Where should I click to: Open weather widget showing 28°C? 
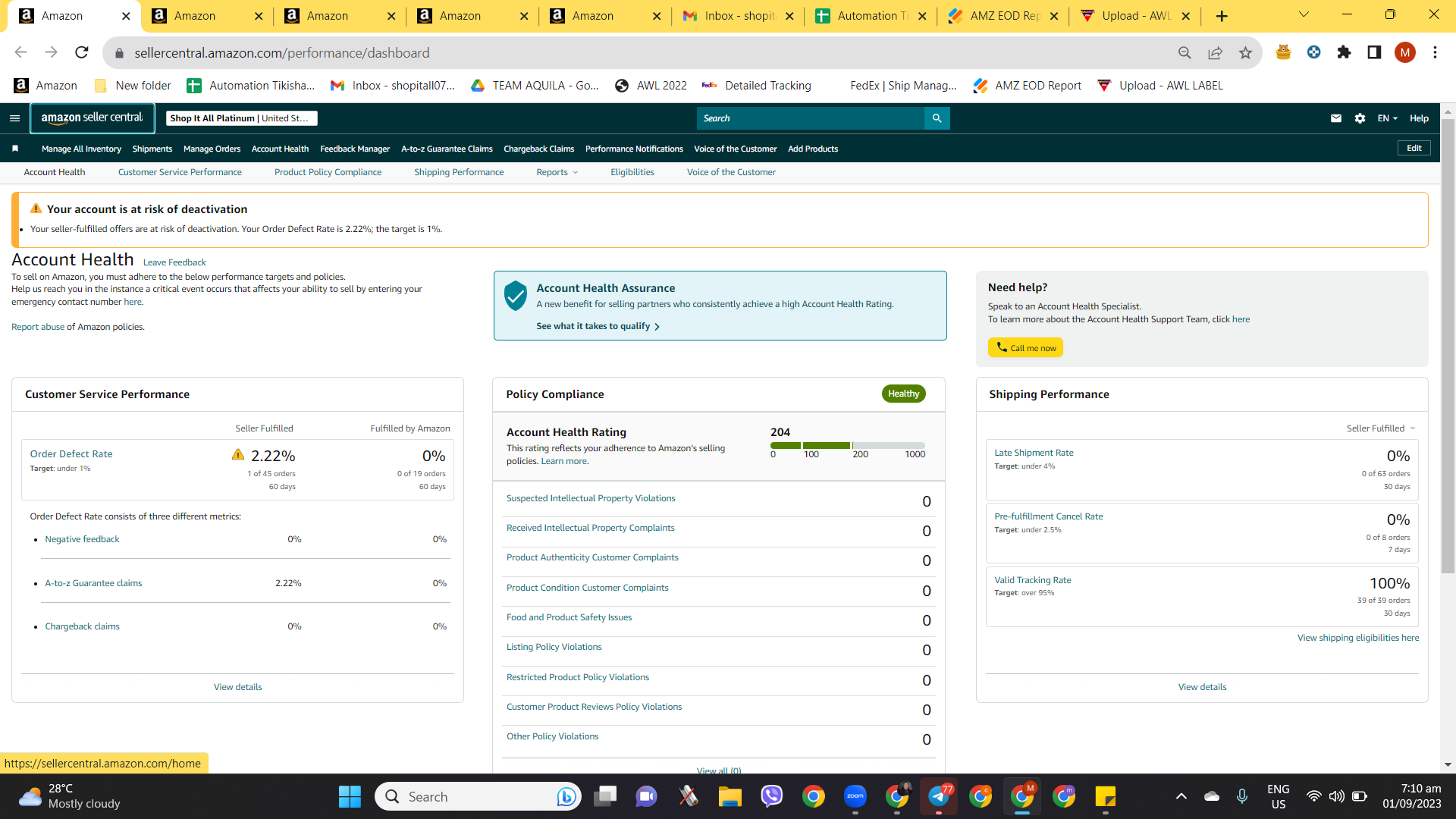pos(69,796)
